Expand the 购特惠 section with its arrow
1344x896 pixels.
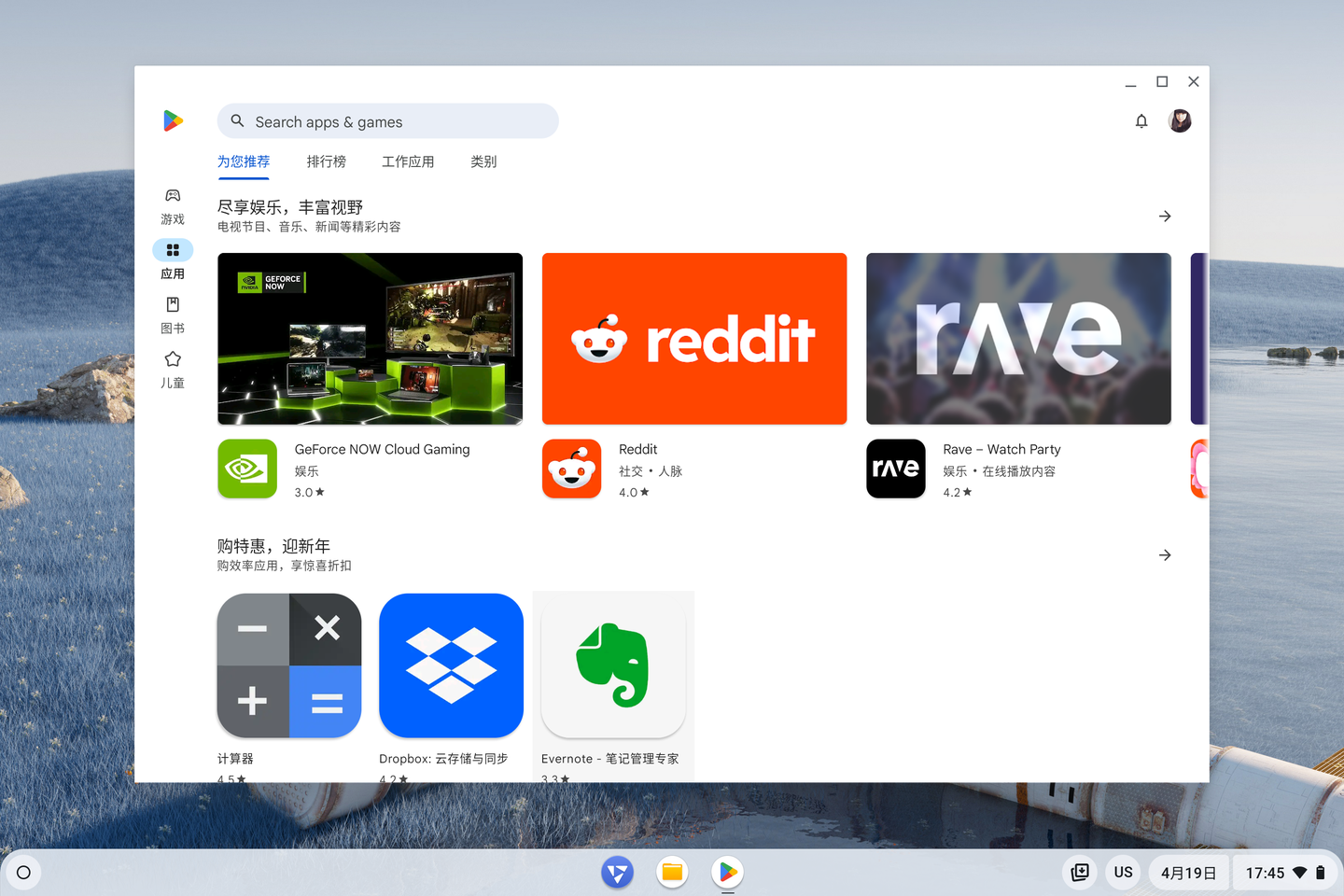(x=1164, y=554)
